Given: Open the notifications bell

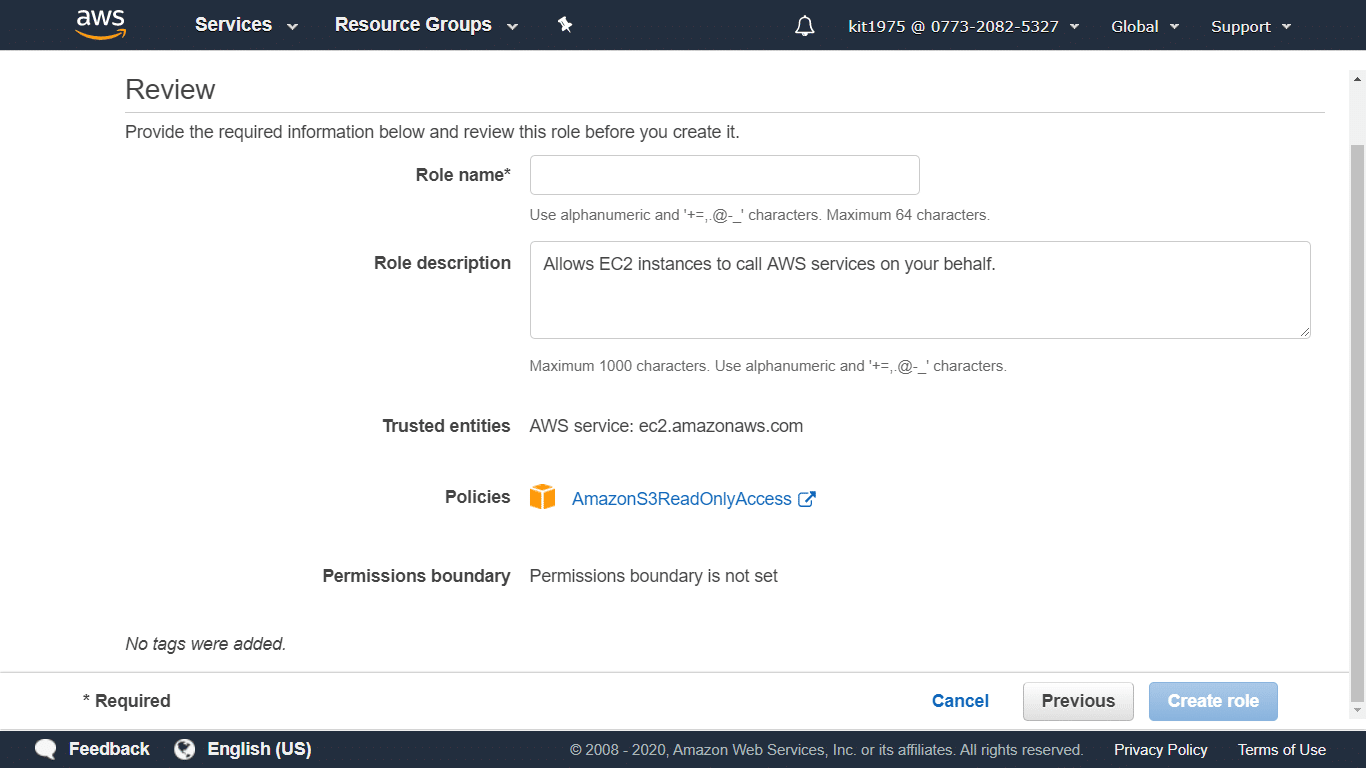Looking at the screenshot, I should pyautogui.click(x=805, y=26).
